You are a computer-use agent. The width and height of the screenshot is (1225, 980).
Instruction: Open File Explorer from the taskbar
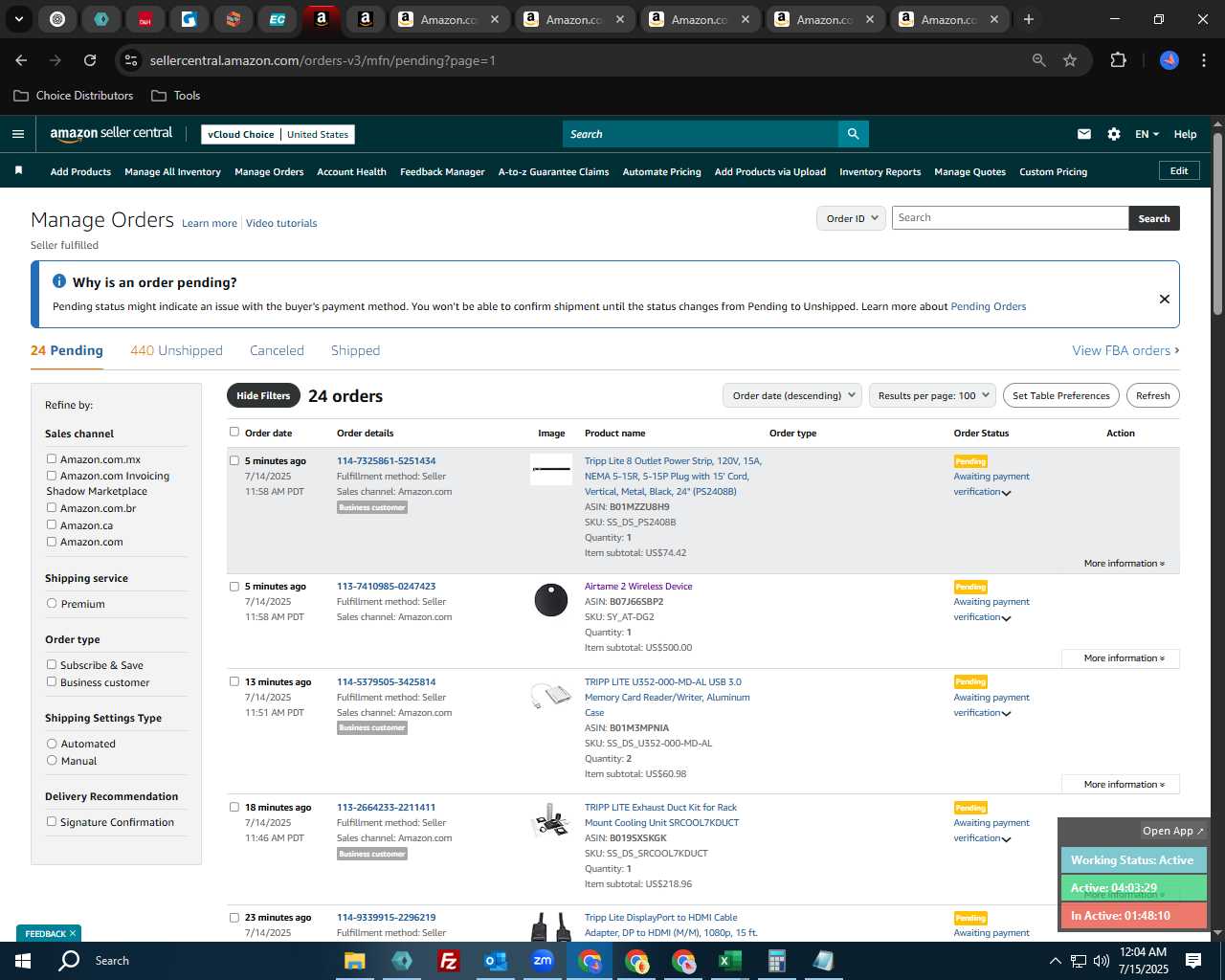pos(354,961)
